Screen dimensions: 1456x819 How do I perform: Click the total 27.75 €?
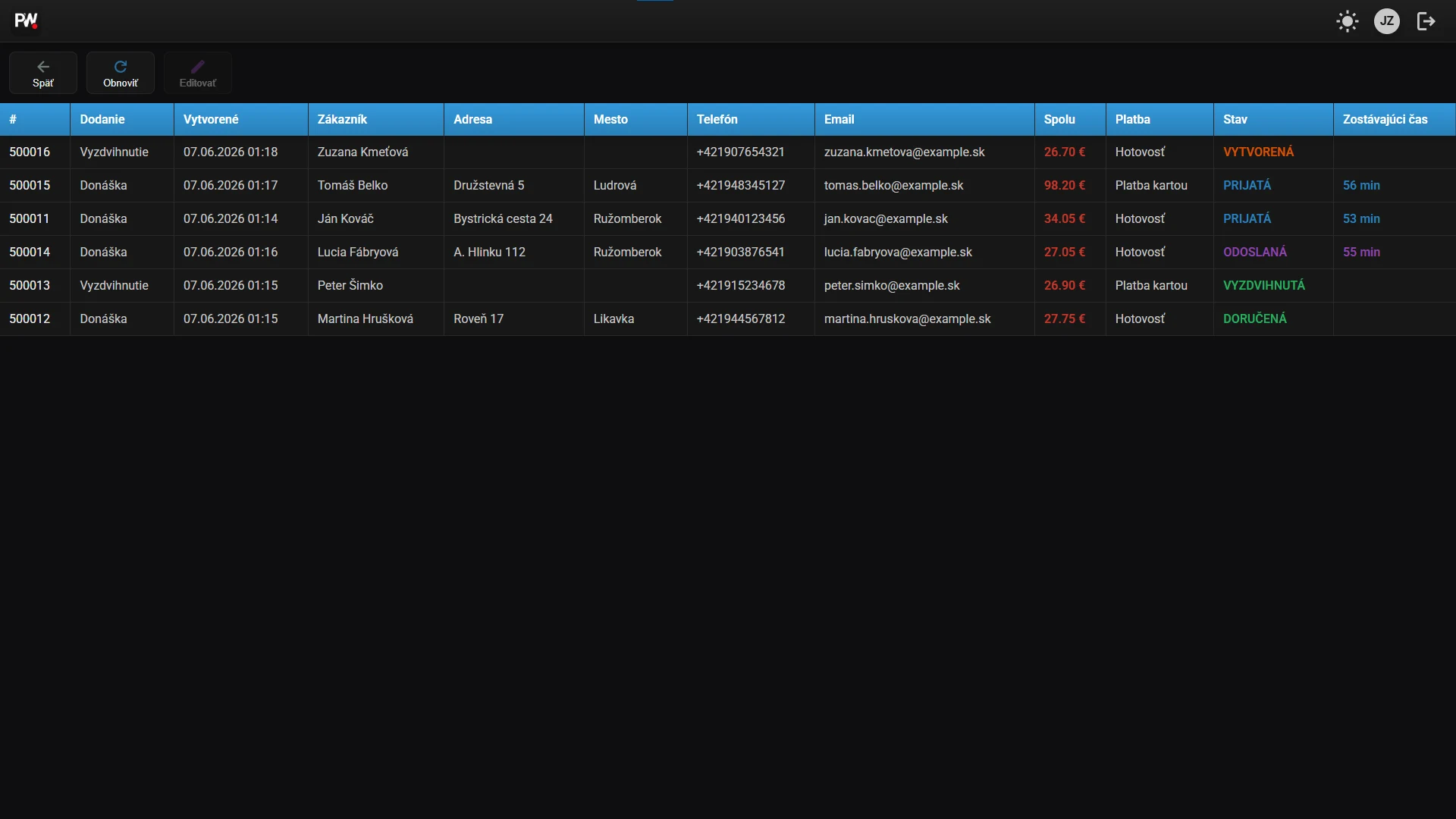tap(1065, 318)
